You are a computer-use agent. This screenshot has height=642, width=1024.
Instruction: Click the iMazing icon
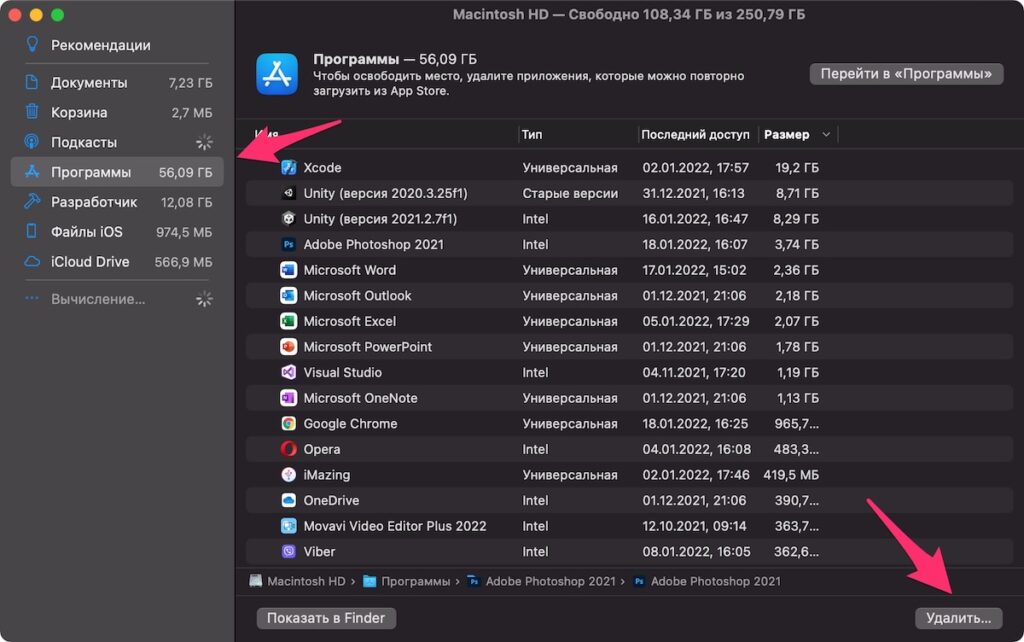[289, 475]
